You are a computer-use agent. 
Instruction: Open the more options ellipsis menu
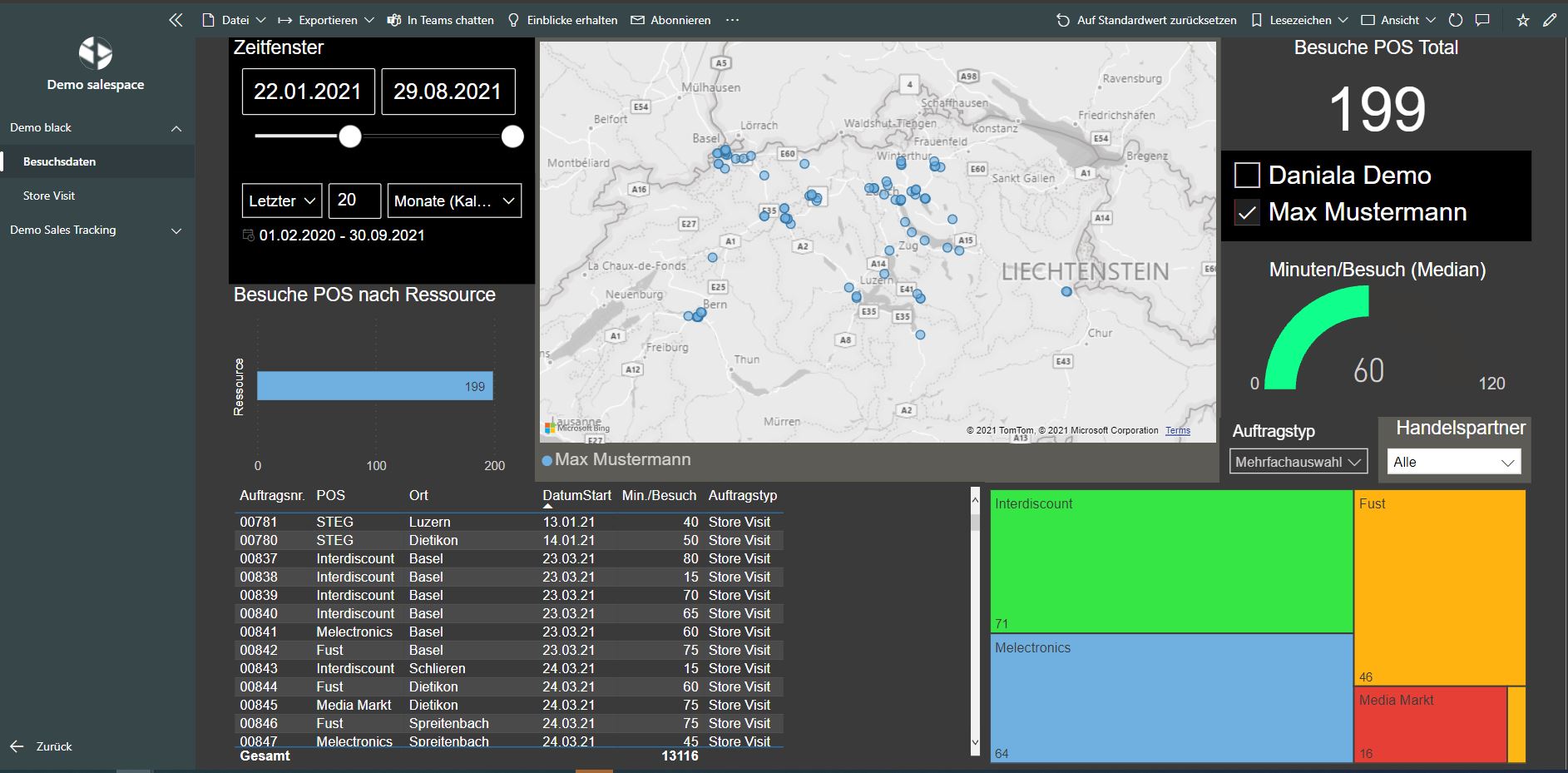pyautogui.click(x=732, y=20)
